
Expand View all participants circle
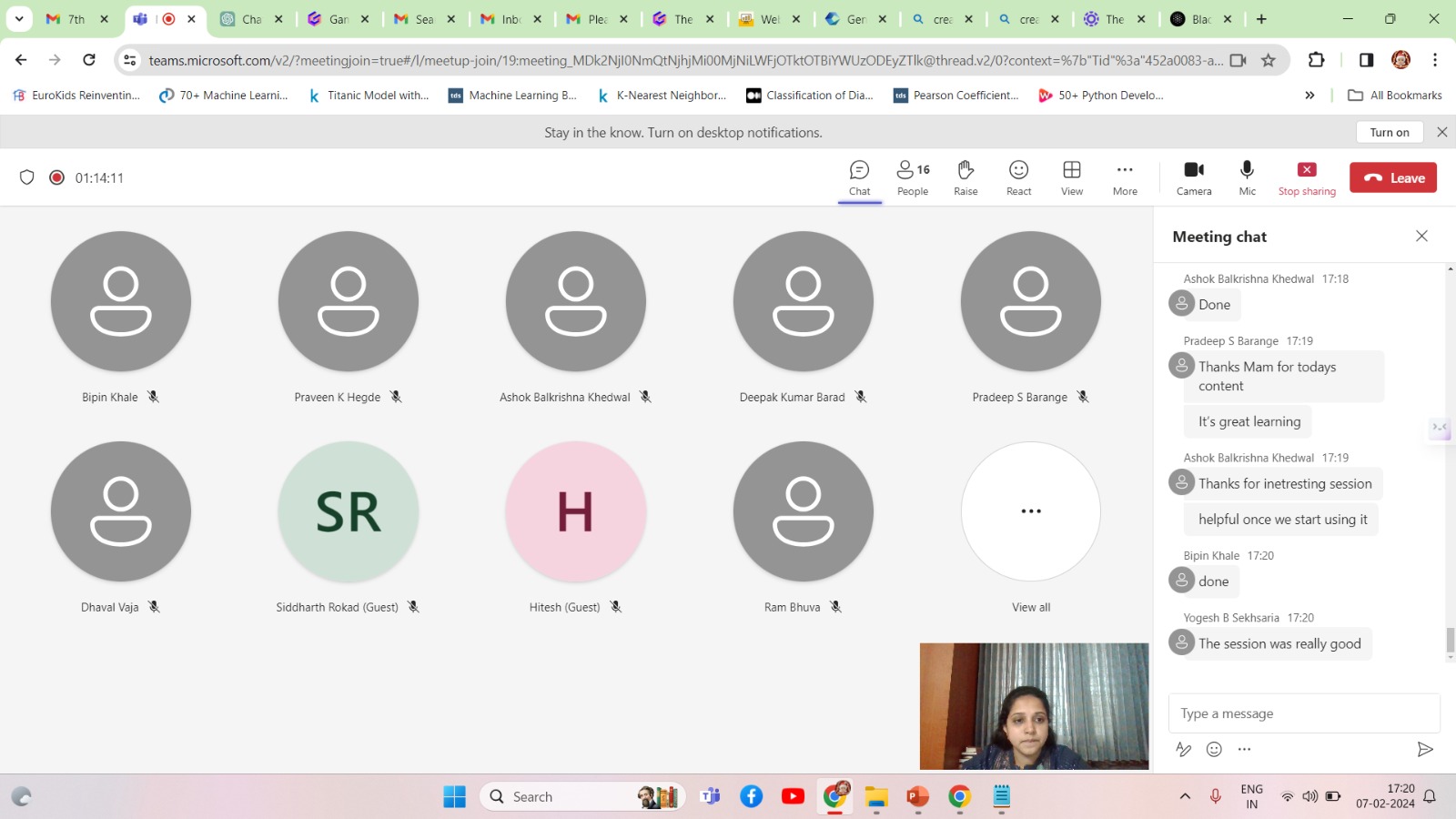pos(1031,511)
